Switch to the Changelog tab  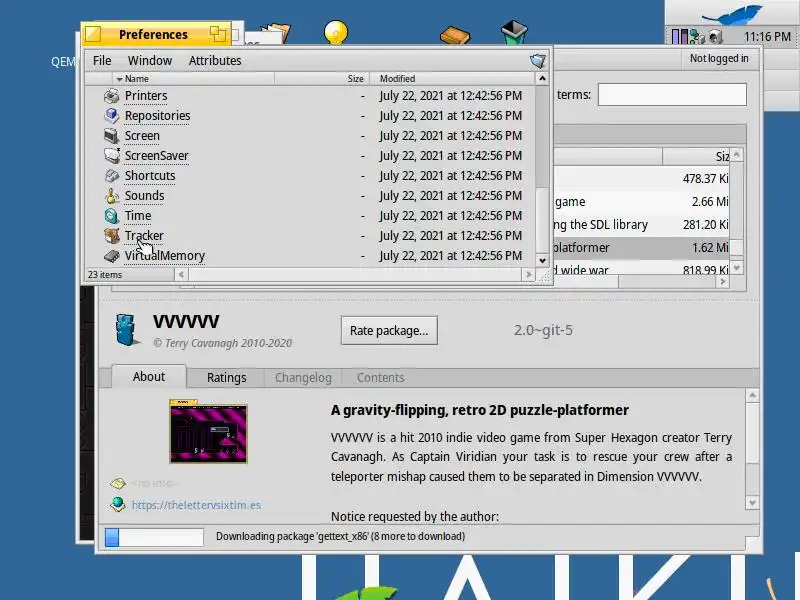click(x=303, y=378)
